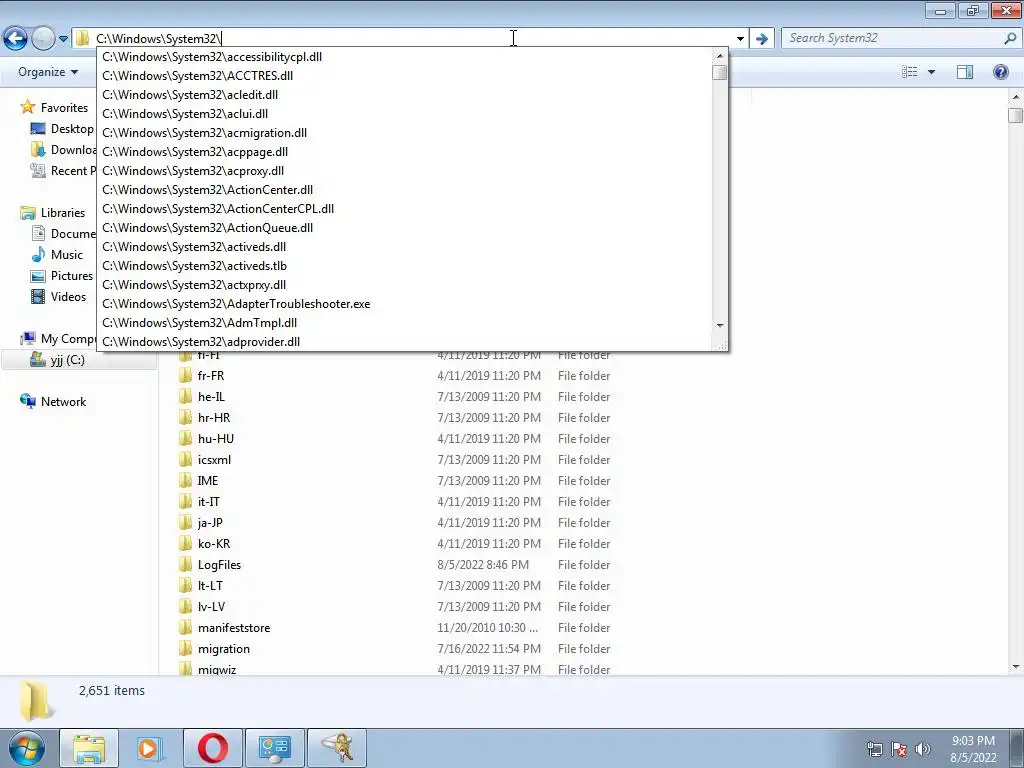This screenshot has width=1024, height=768.
Task: Select the hu-HU folder
Action: 216,439
